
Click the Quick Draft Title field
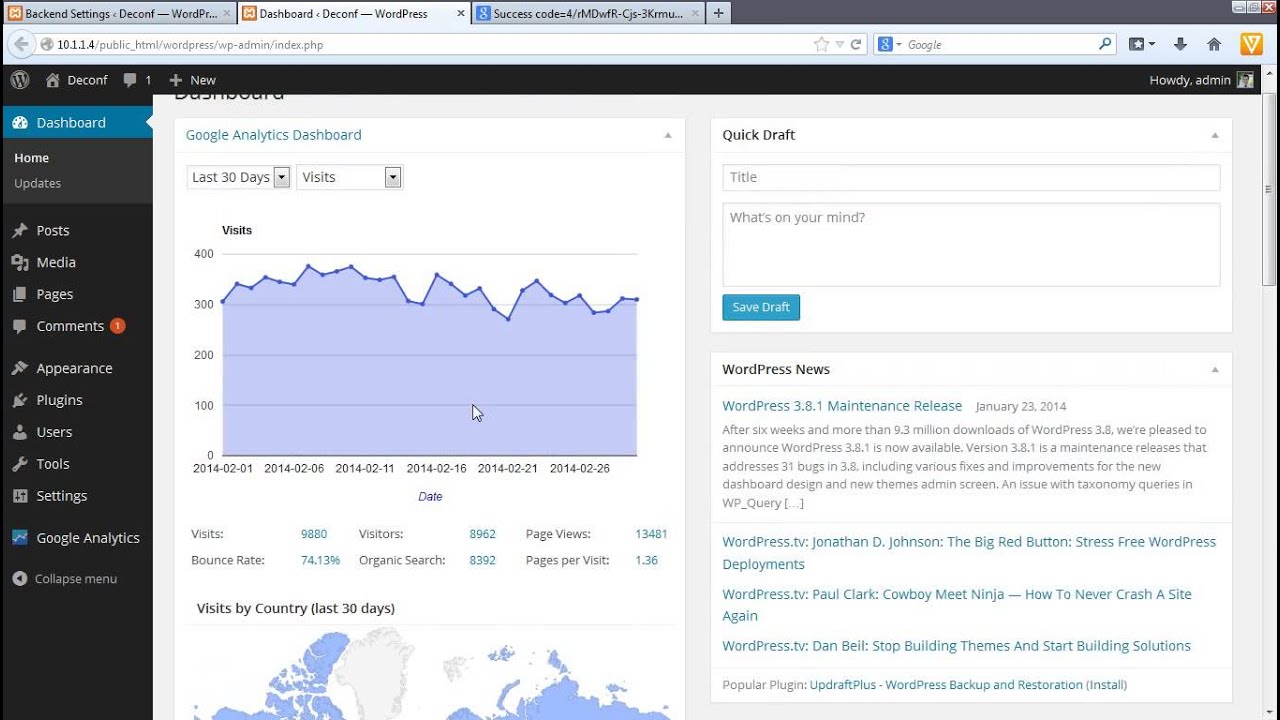tap(971, 177)
